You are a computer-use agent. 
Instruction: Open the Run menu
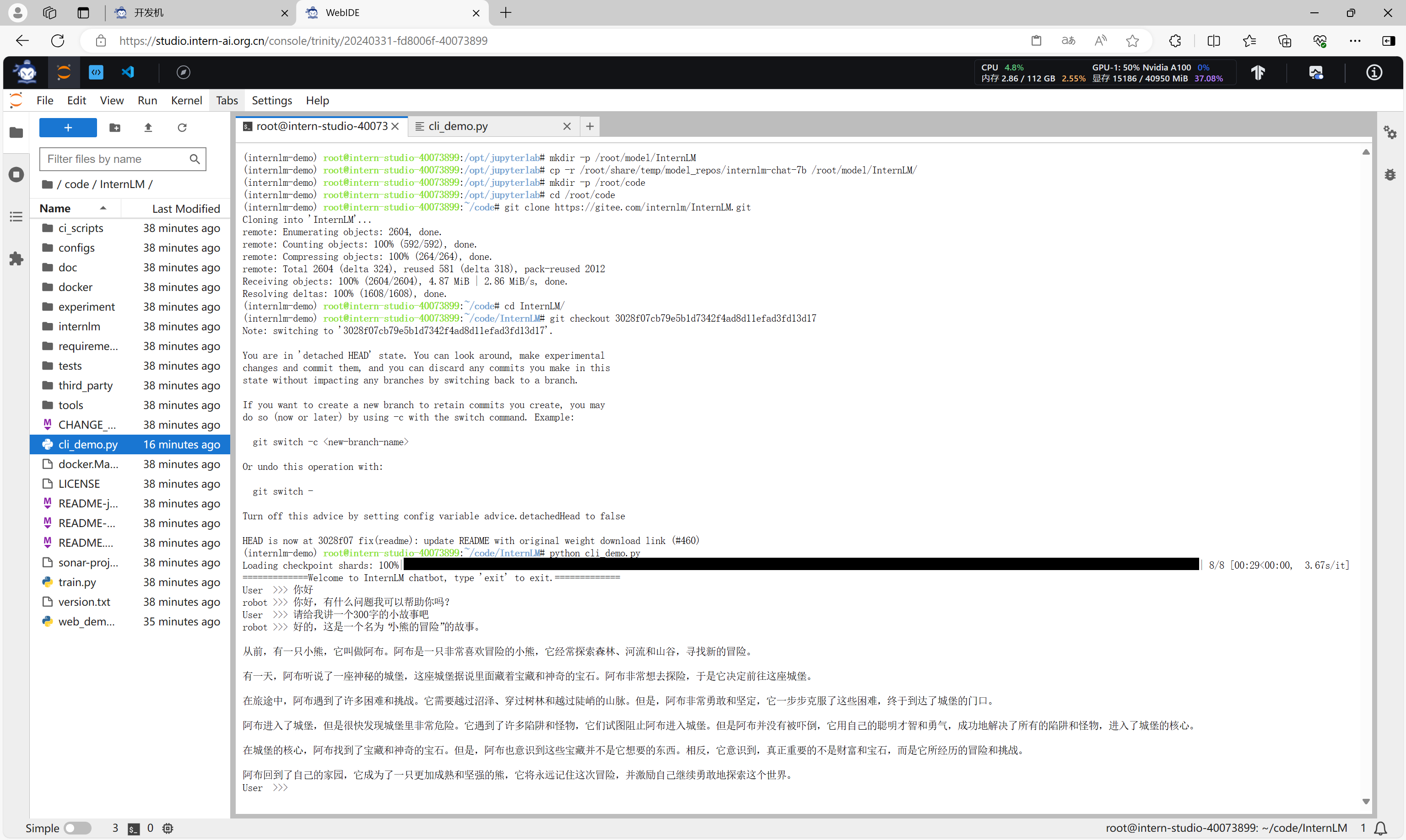pyautogui.click(x=147, y=100)
